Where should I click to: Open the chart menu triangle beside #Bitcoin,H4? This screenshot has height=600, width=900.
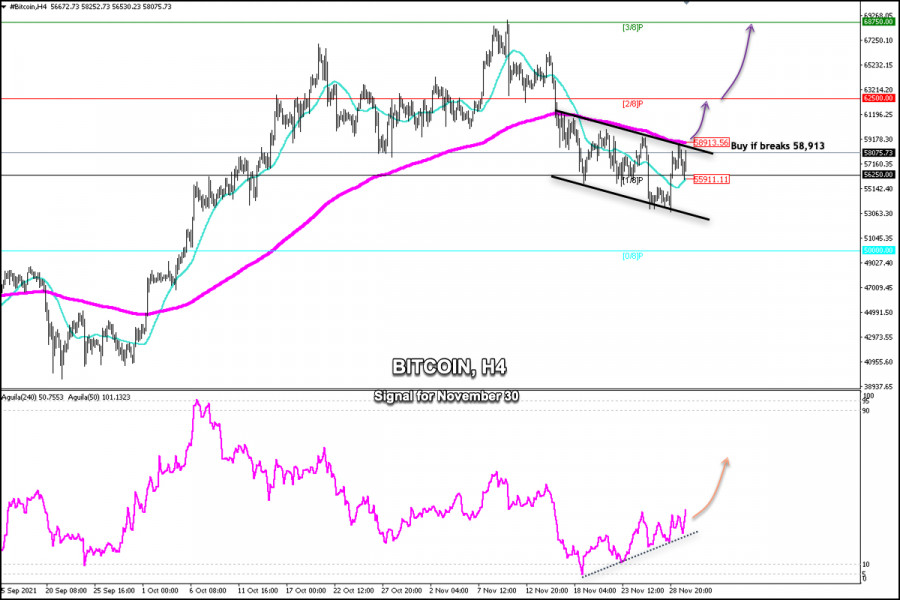pos(5,7)
